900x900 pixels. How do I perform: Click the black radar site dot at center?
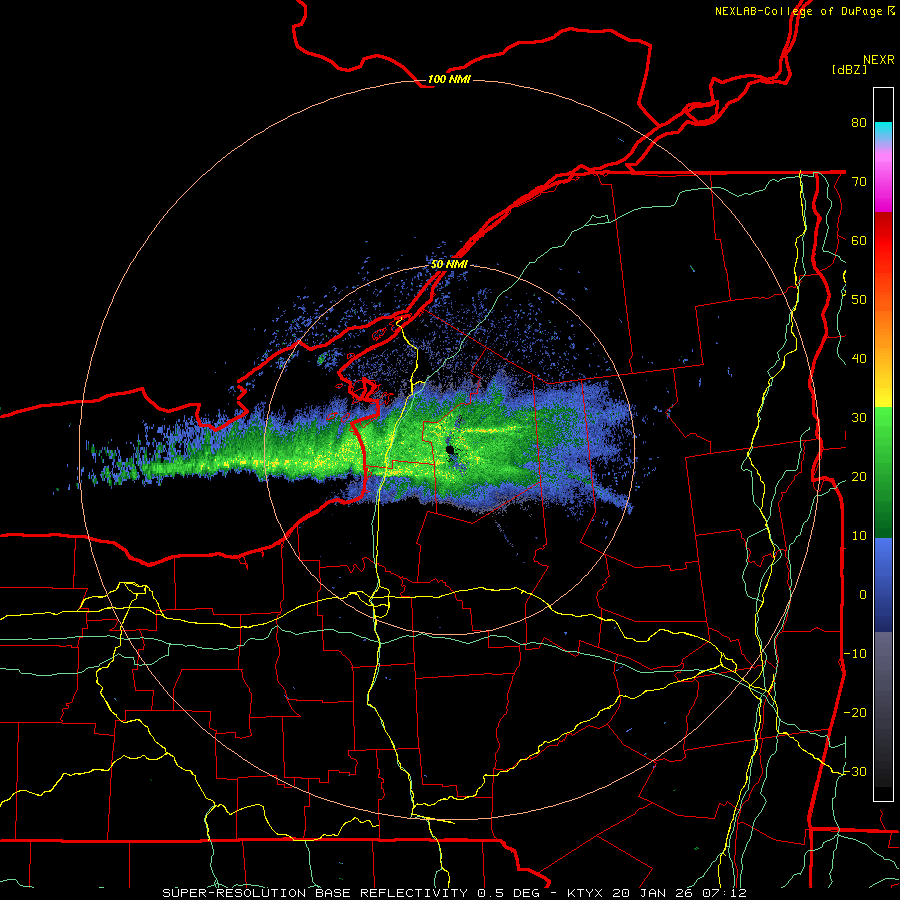(450, 449)
